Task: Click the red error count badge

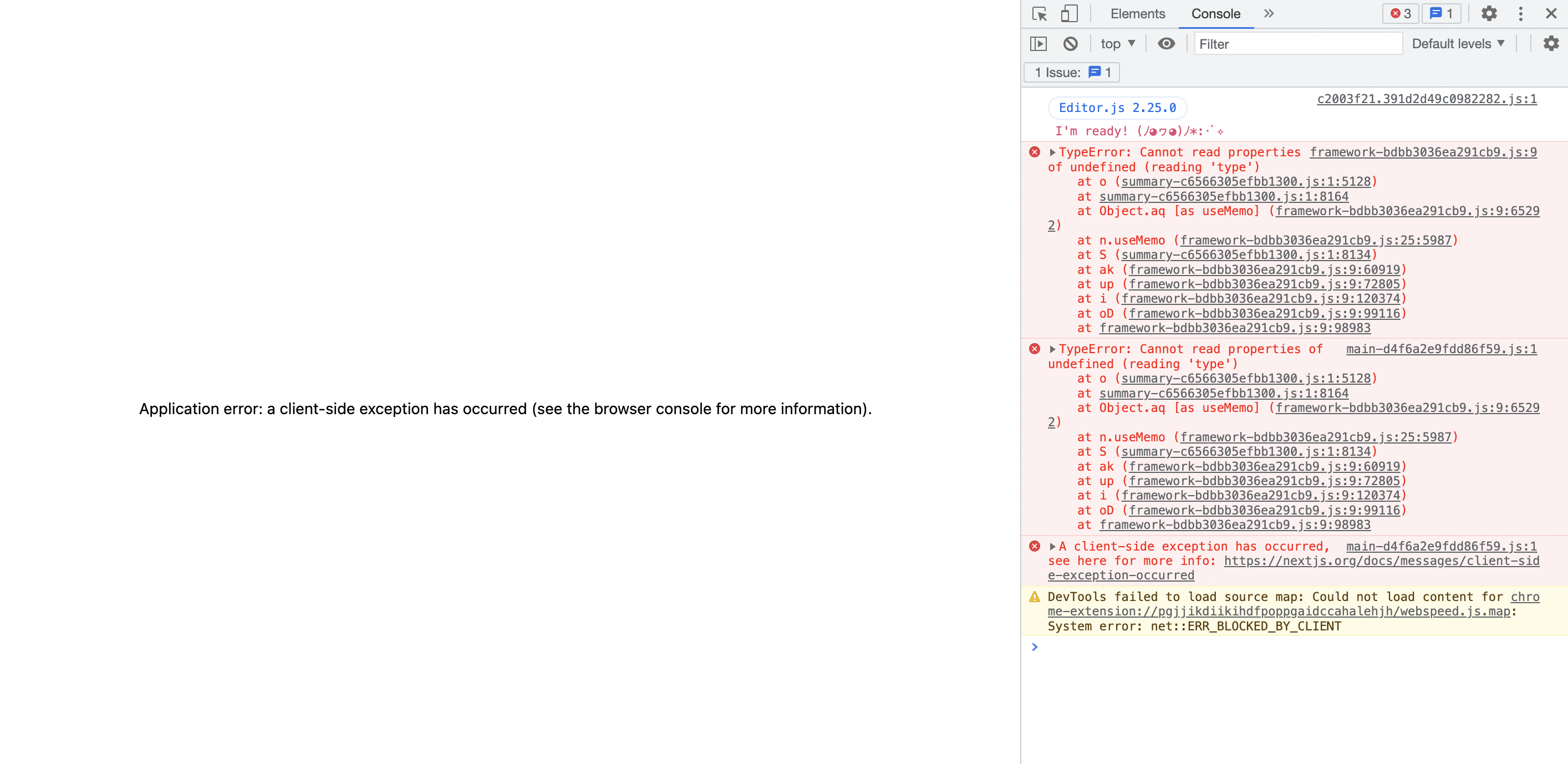Action: coord(1400,13)
